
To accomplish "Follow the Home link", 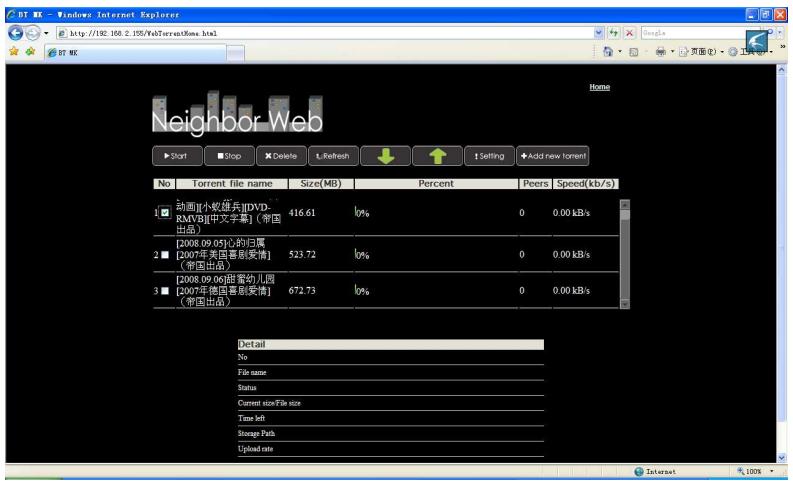I will pos(599,87).
